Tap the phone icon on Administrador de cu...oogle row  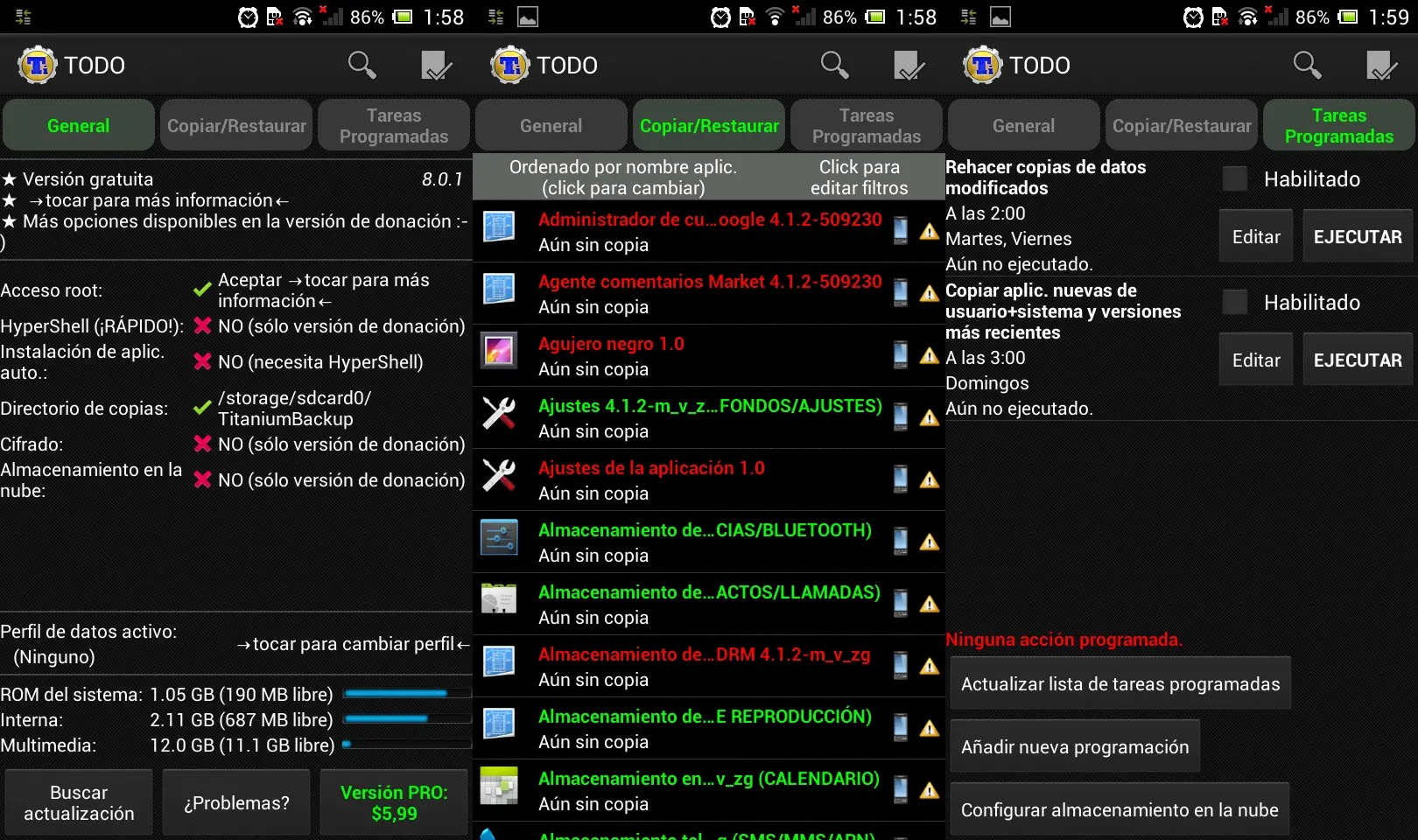click(900, 231)
